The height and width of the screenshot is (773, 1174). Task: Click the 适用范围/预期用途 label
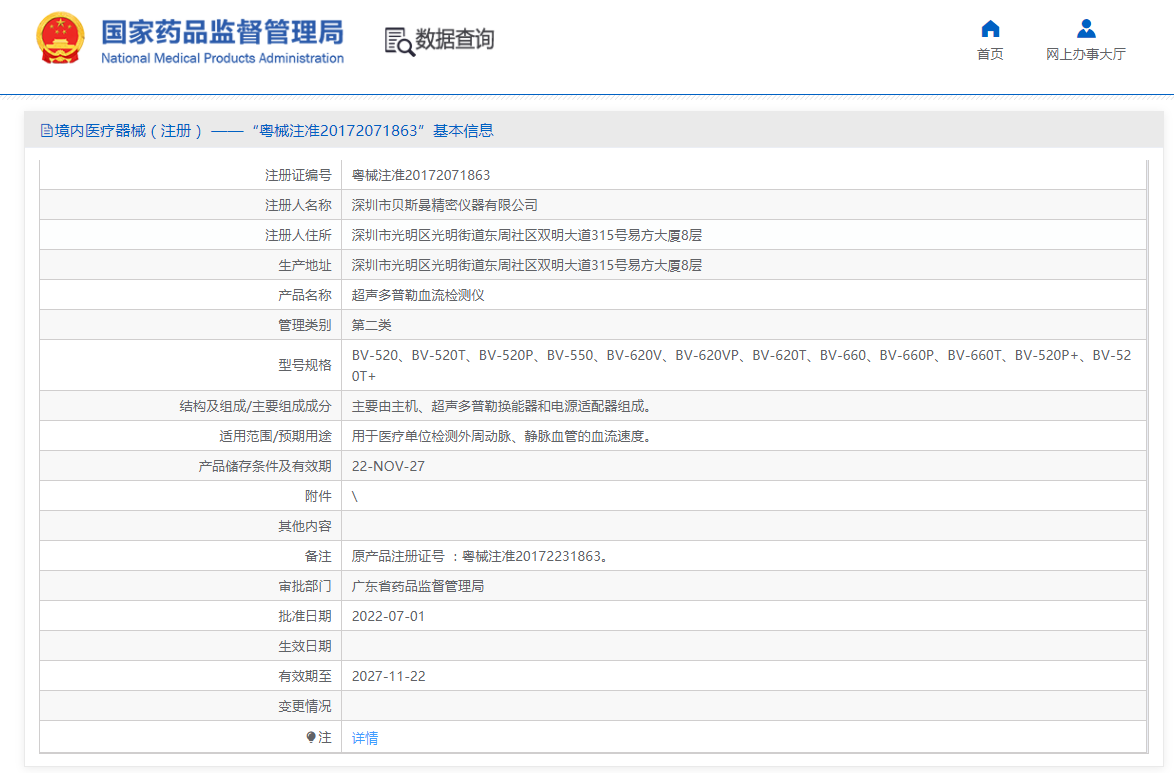(276, 436)
